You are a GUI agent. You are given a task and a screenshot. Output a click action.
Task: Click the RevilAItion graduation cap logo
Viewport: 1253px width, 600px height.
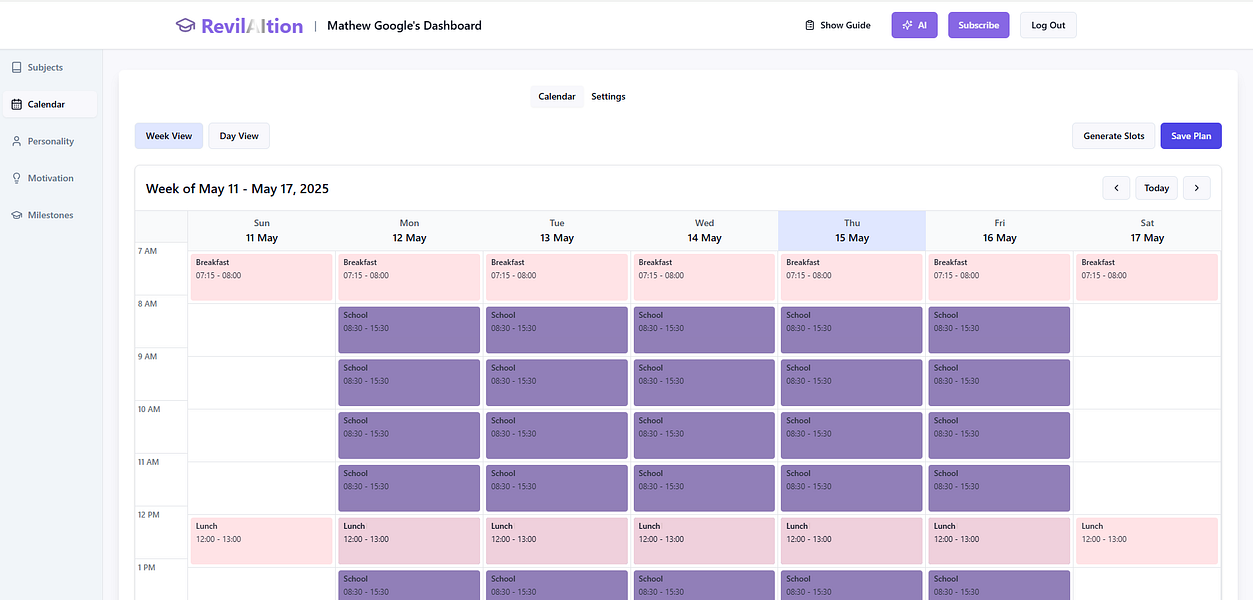tap(185, 26)
